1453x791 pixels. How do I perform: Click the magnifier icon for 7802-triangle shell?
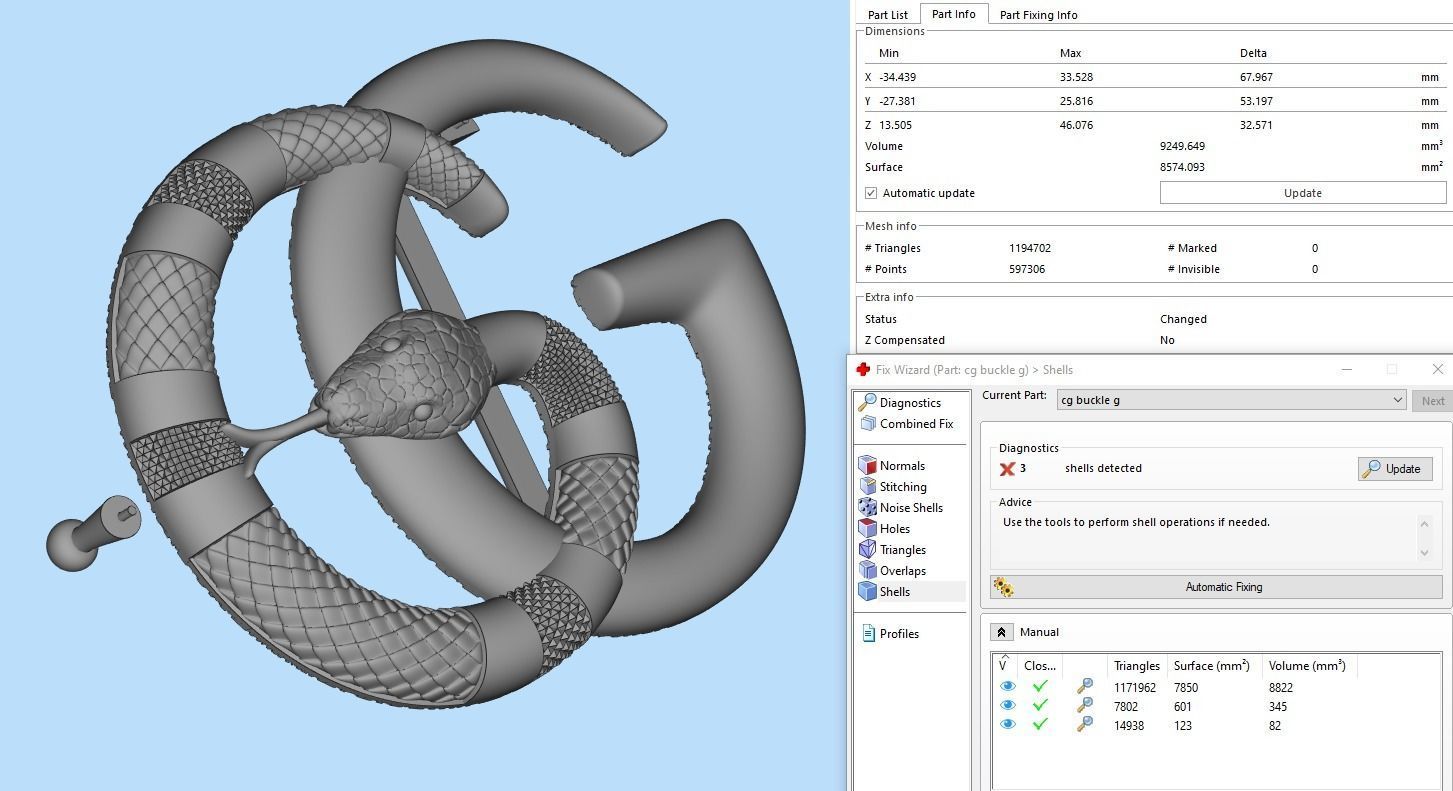point(1085,706)
